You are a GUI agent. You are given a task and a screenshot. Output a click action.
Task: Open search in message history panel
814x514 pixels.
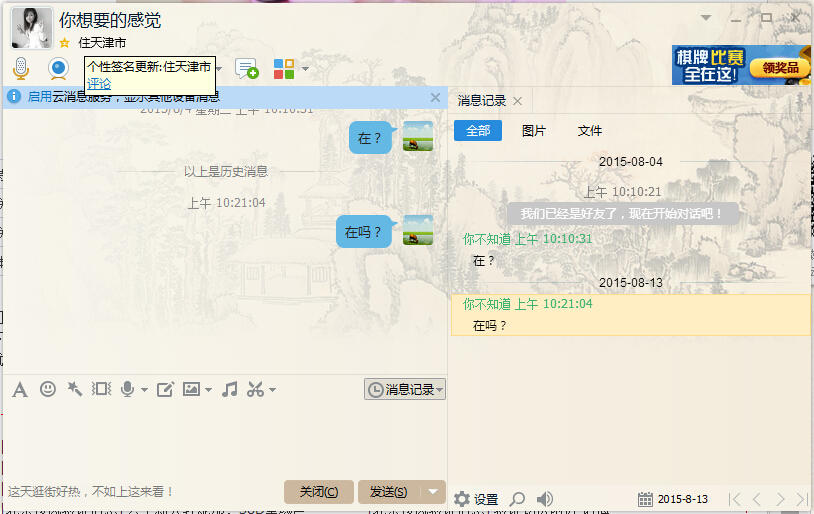pyautogui.click(x=517, y=498)
